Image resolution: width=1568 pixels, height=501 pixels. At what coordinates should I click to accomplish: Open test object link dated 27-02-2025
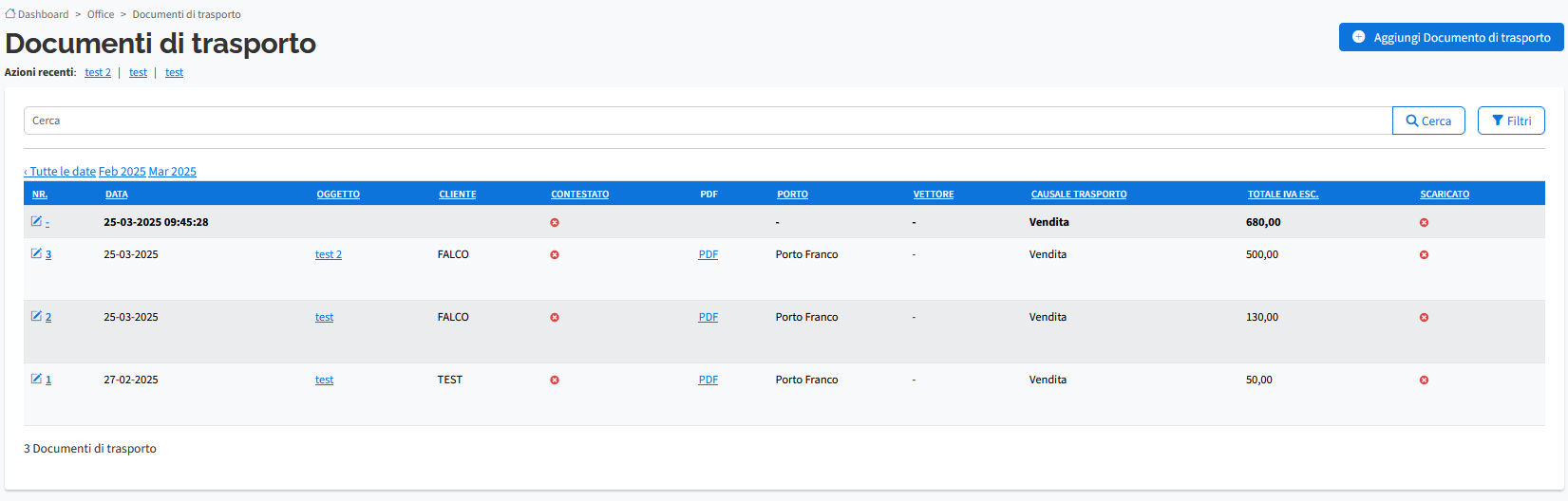tap(324, 380)
